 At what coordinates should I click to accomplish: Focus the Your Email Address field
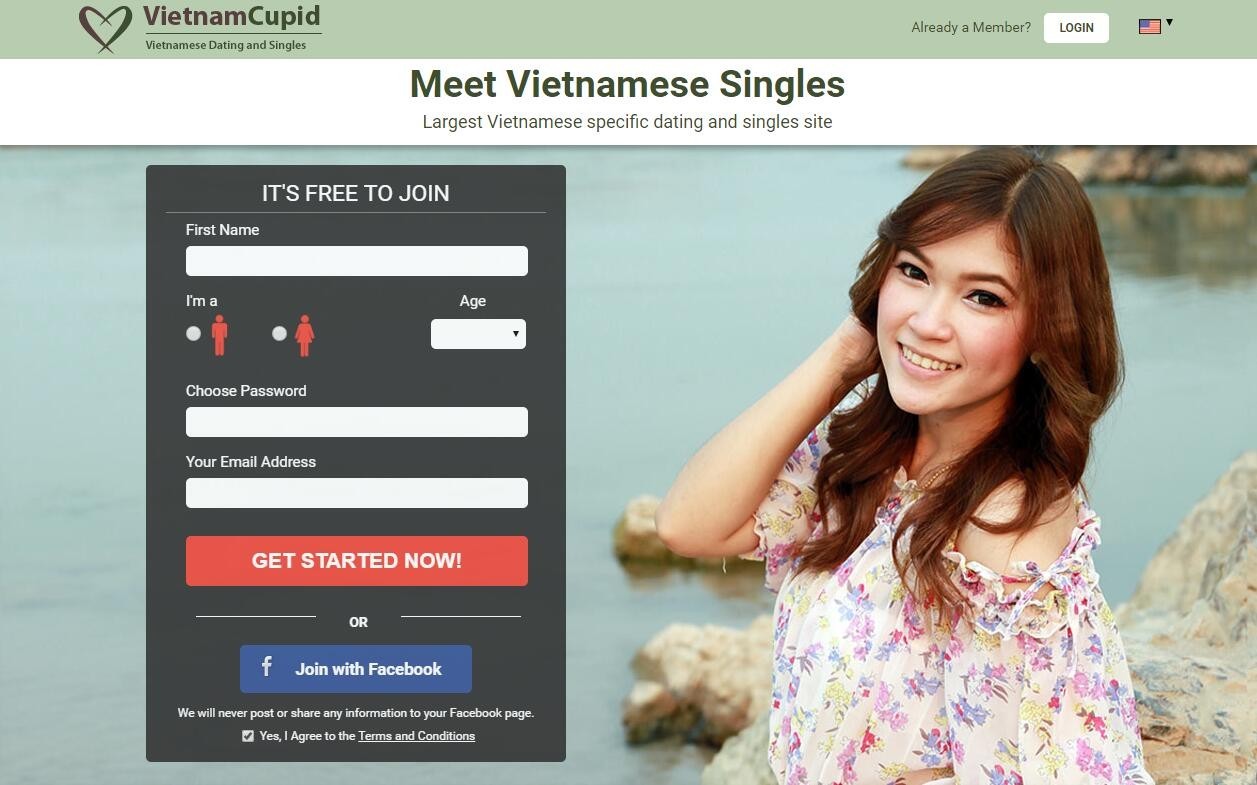click(357, 493)
